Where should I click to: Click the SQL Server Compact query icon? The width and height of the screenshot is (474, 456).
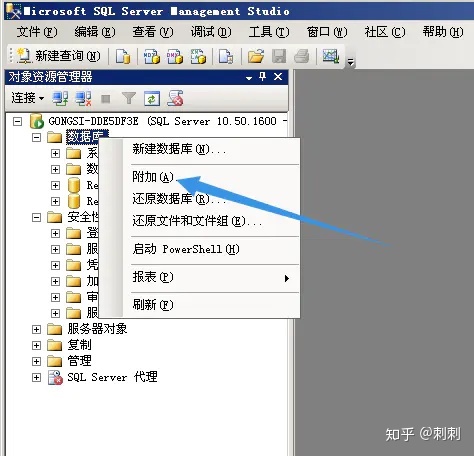coord(226,56)
